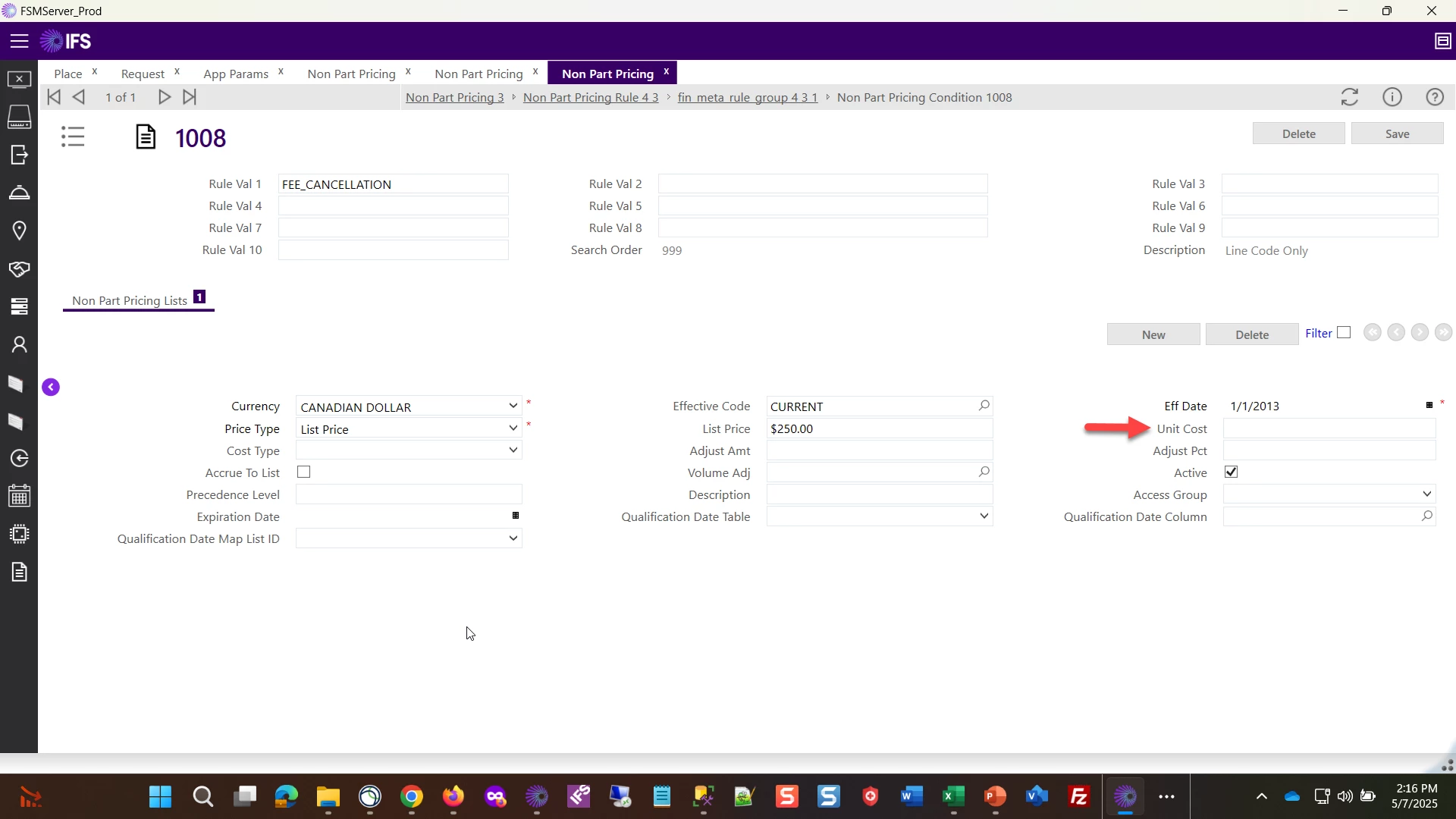The width and height of the screenshot is (1456, 819).
Task: Click the Description input field in pricing list
Action: coord(880,494)
